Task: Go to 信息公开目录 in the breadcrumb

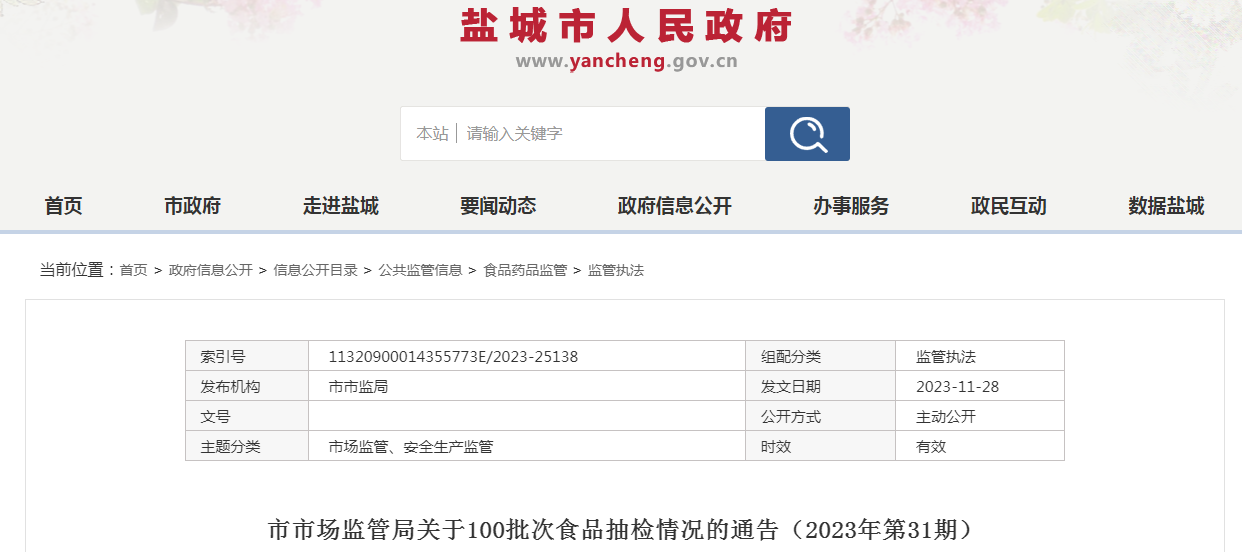Action: 316,270
